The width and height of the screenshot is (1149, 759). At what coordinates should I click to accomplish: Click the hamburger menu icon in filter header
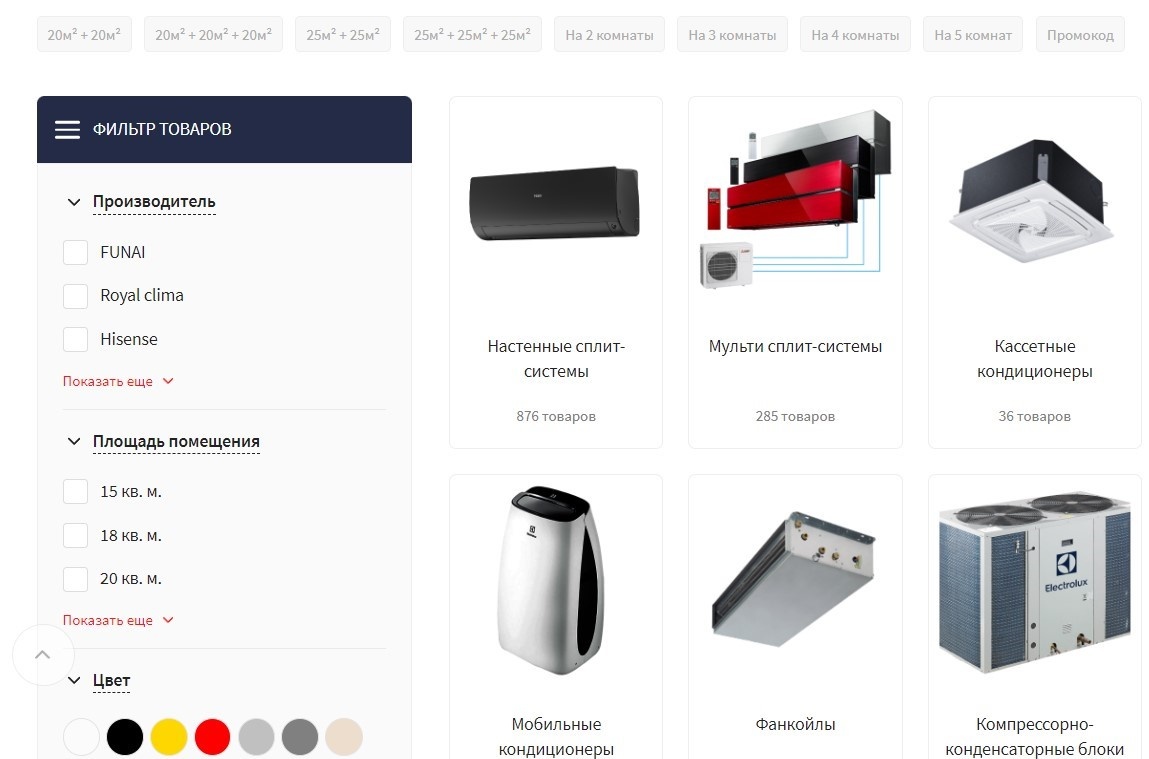click(x=67, y=130)
